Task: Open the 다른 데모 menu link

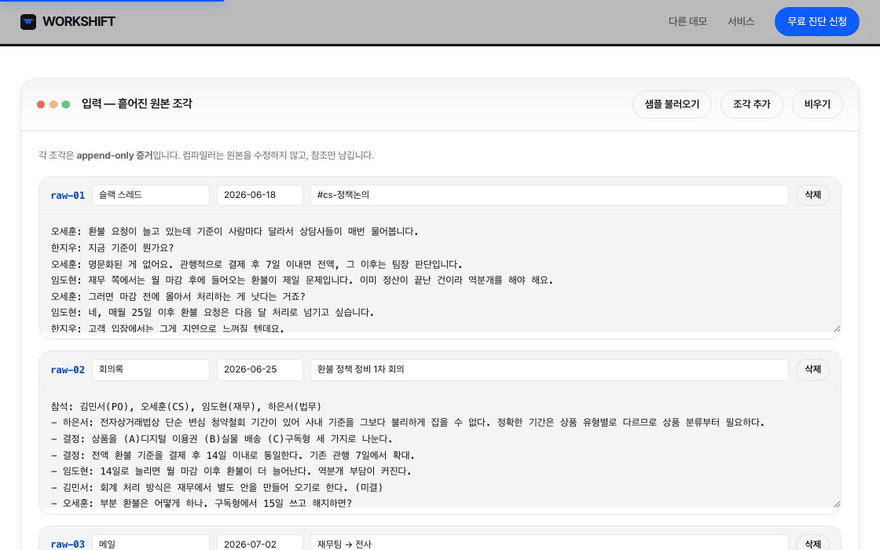Action: click(688, 21)
